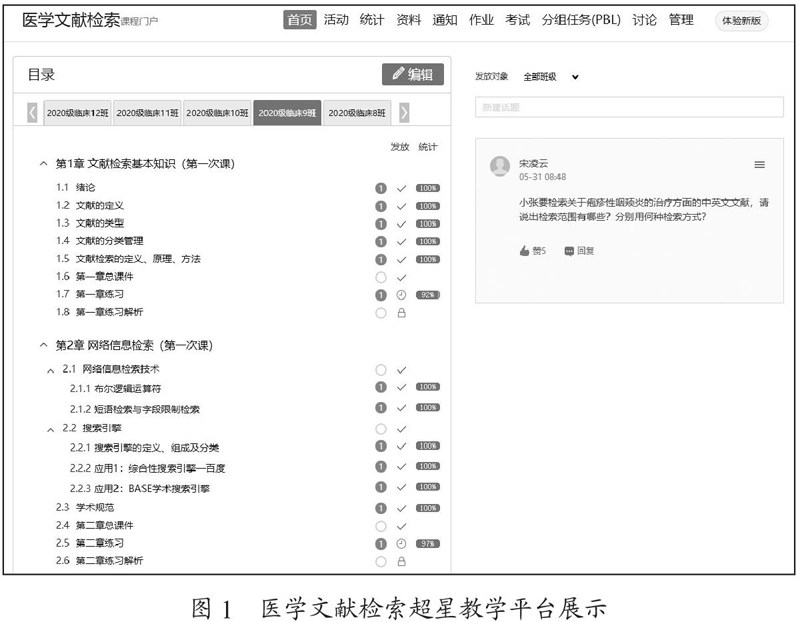
Task: Click the checkmark icon for 1.3 文献的类型
Action: (x=402, y=224)
